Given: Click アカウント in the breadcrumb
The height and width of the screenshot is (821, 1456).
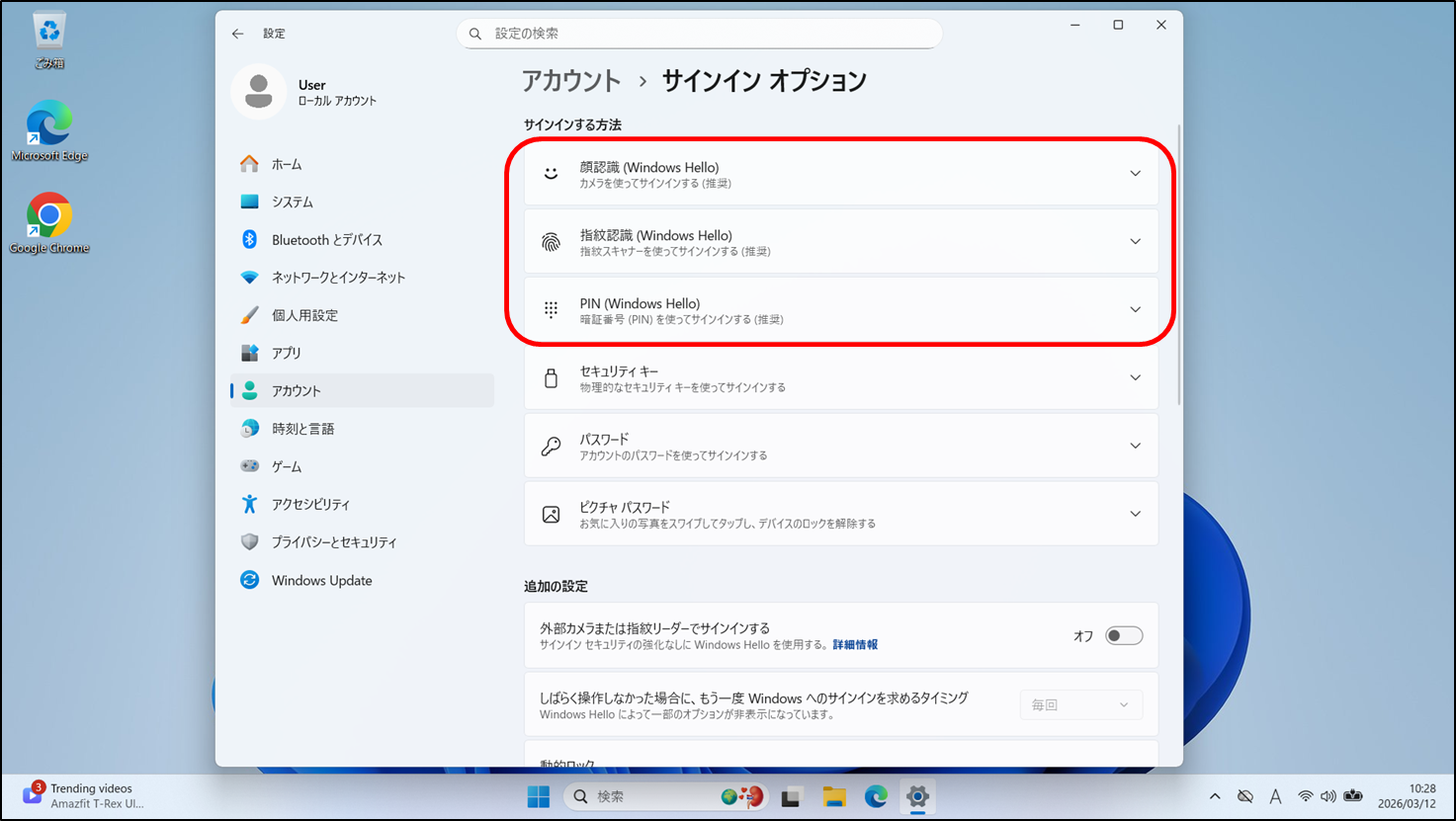Looking at the screenshot, I should 571,81.
